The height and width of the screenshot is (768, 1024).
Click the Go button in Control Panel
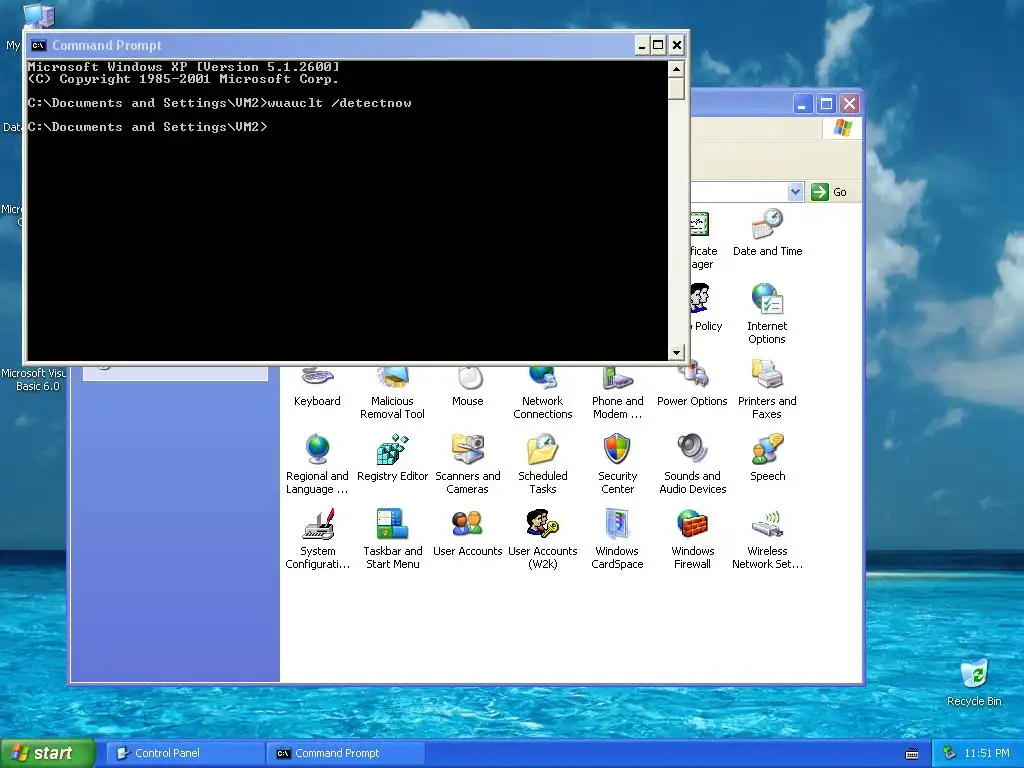pyautogui.click(x=829, y=192)
